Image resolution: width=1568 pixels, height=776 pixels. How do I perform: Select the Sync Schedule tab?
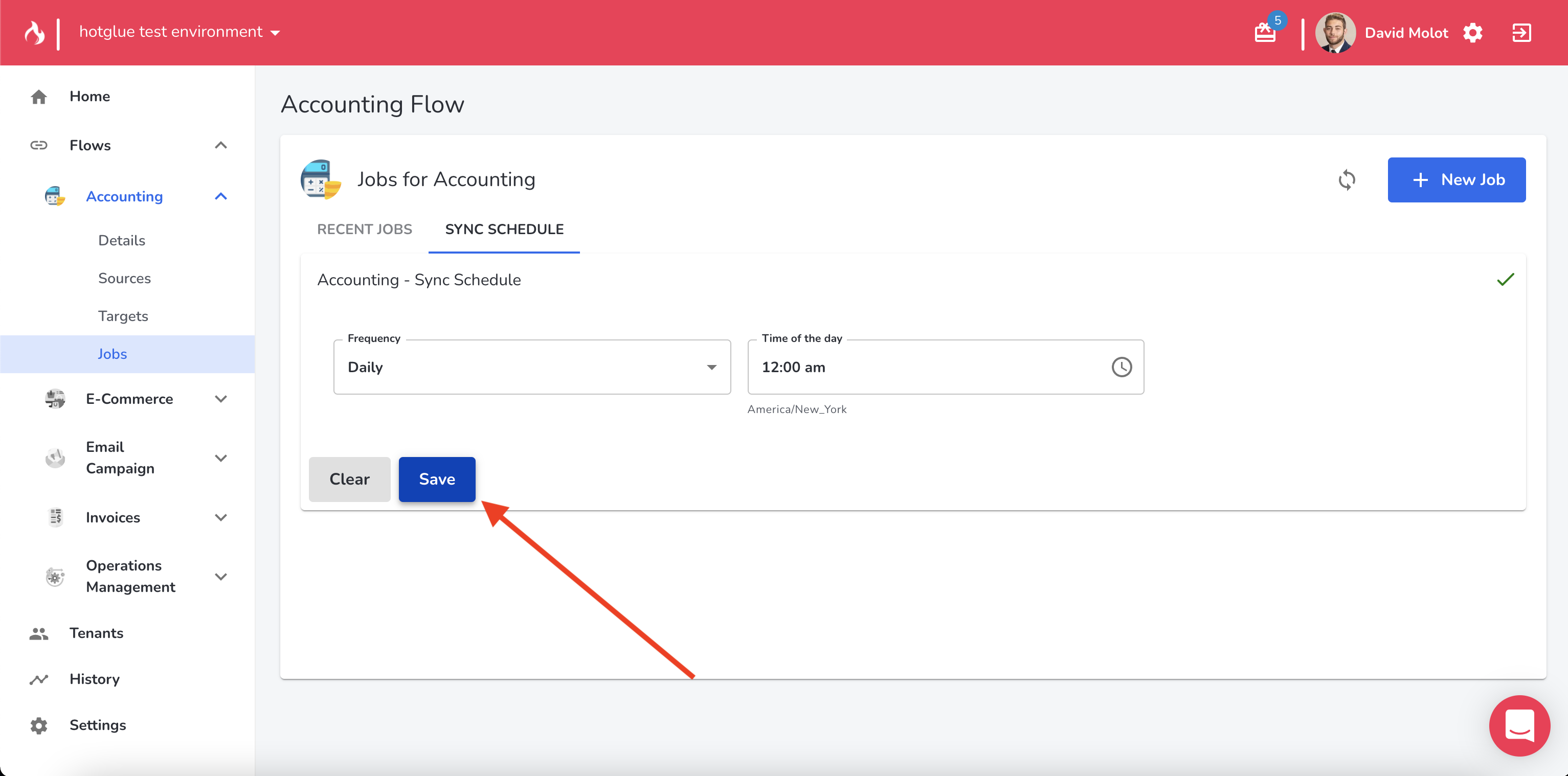click(504, 230)
